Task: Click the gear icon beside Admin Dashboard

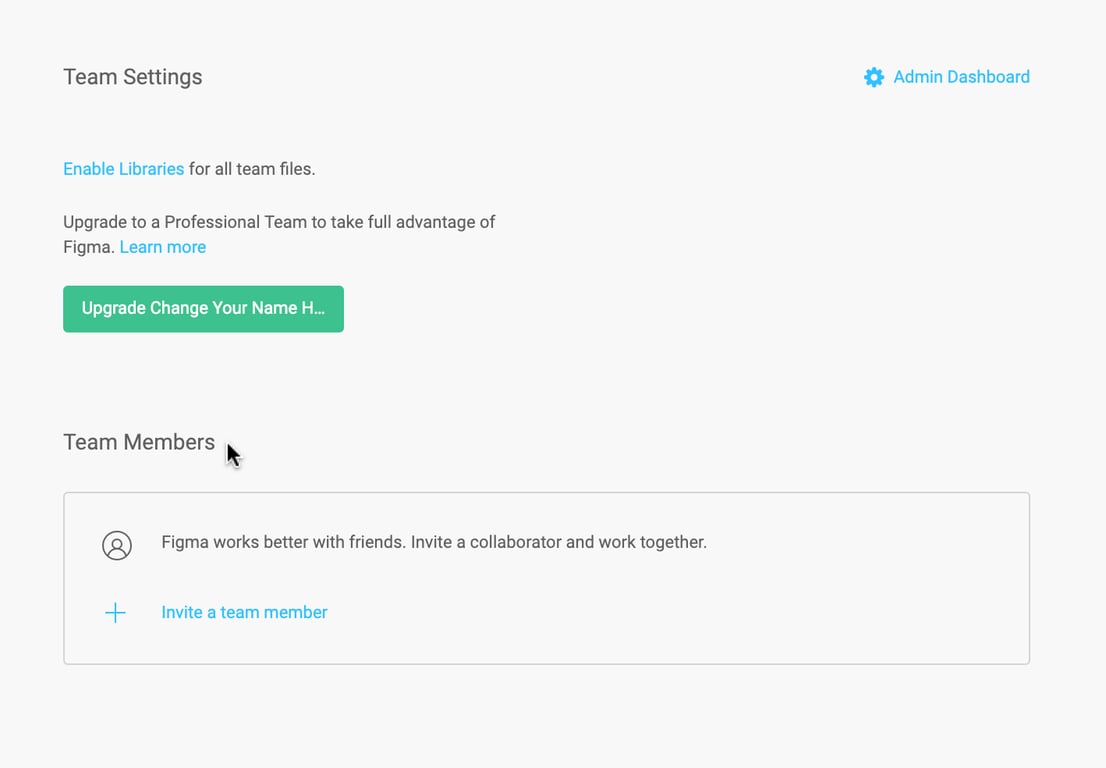Action: pyautogui.click(x=874, y=78)
